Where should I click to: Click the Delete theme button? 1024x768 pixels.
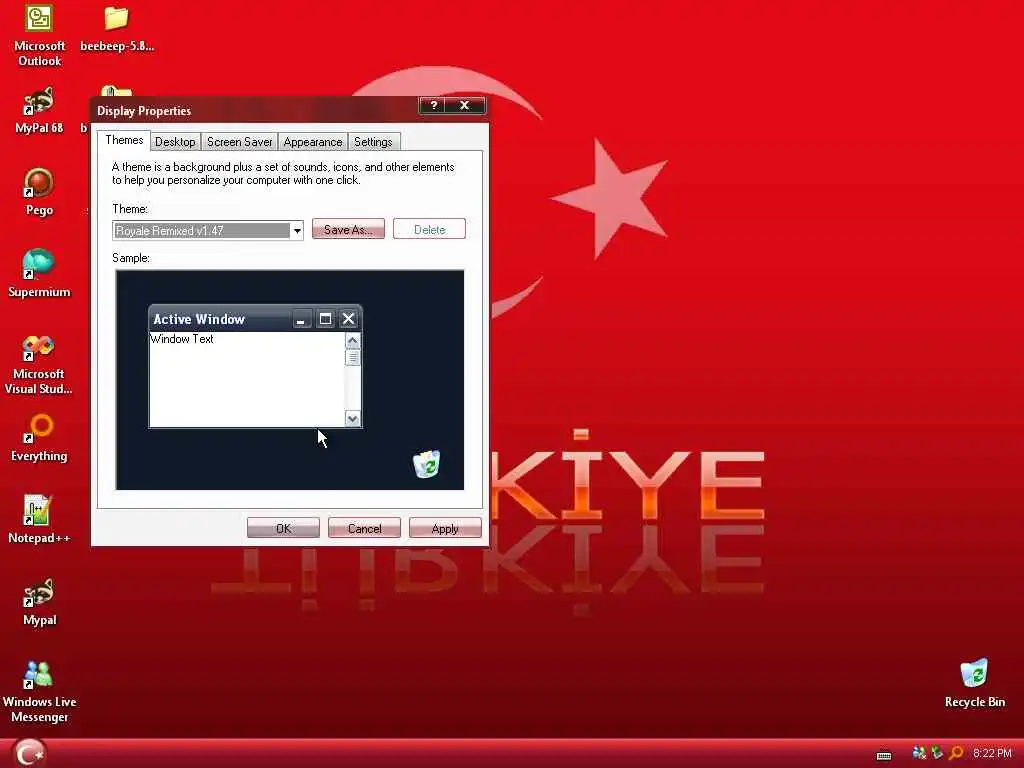pyautogui.click(x=429, y=229)
